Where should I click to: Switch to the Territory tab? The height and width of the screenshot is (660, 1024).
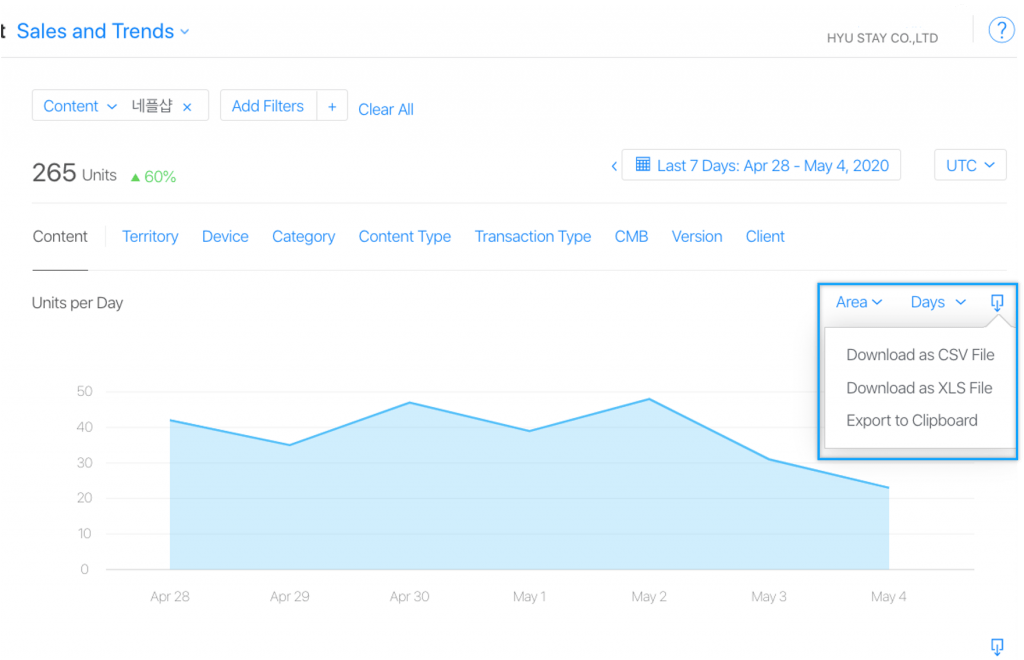[150, 236]
